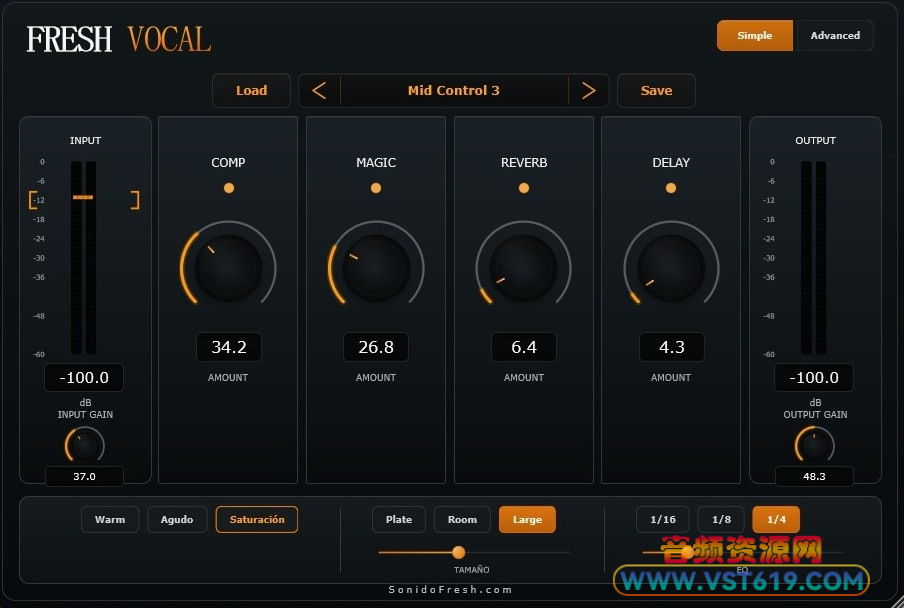
Task: Toggle the REVERB power indicator
Action: click(x=523, y=188)
